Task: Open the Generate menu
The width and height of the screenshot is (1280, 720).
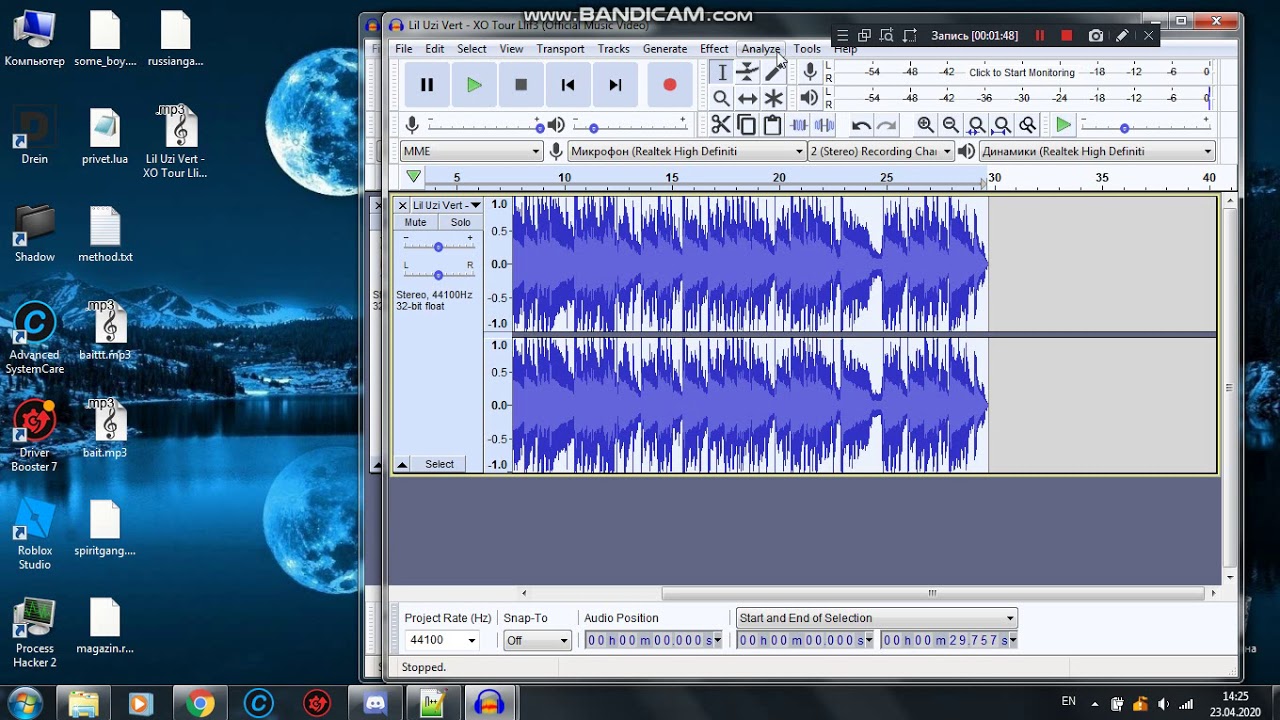Action: click(665, 49)
